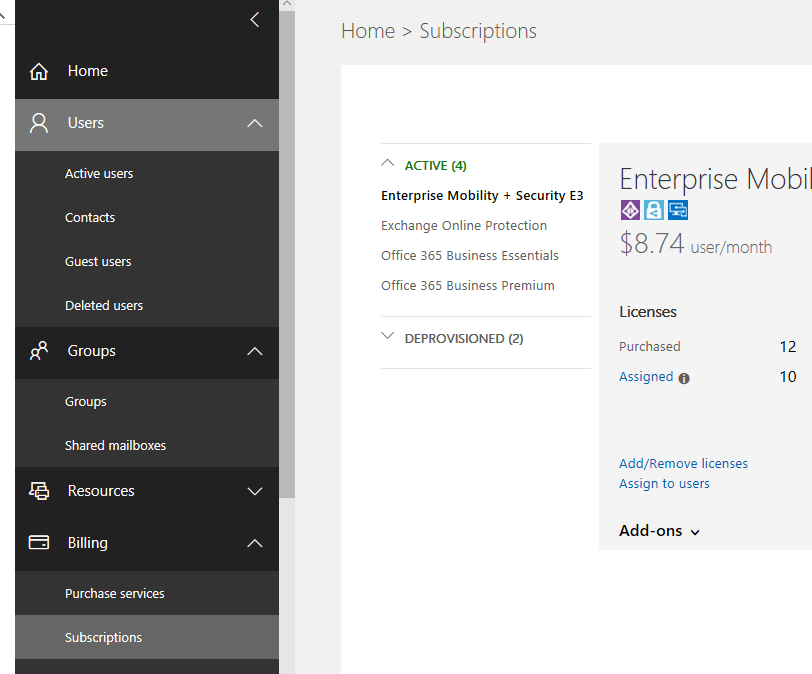Select Enterprise Mobility + Security E3 subscription

(482, 196)
